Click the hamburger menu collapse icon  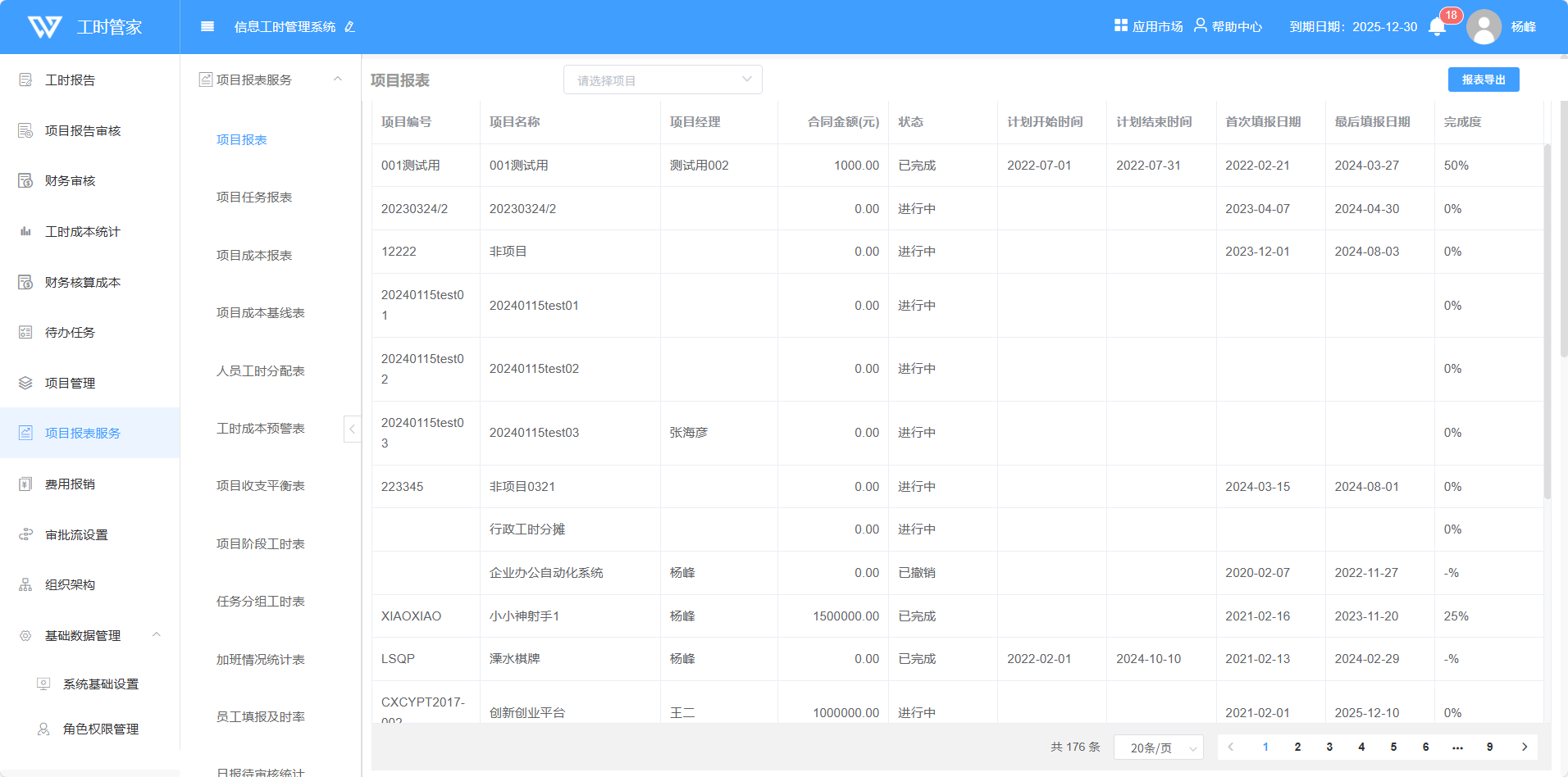(x=207, y=27)
